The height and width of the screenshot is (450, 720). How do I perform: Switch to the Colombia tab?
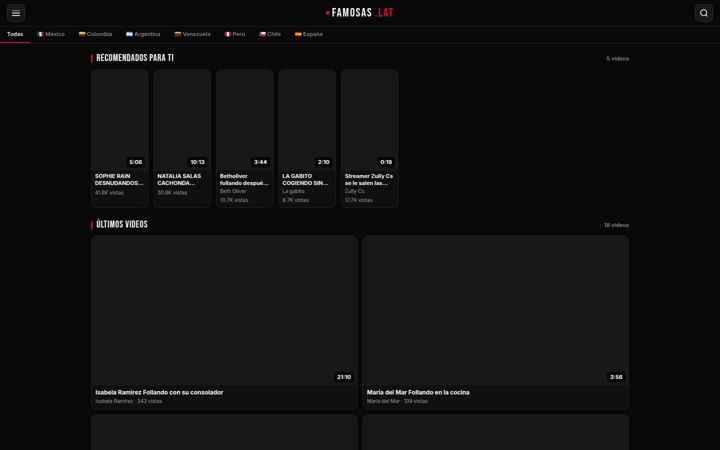[x=95, y=34]
